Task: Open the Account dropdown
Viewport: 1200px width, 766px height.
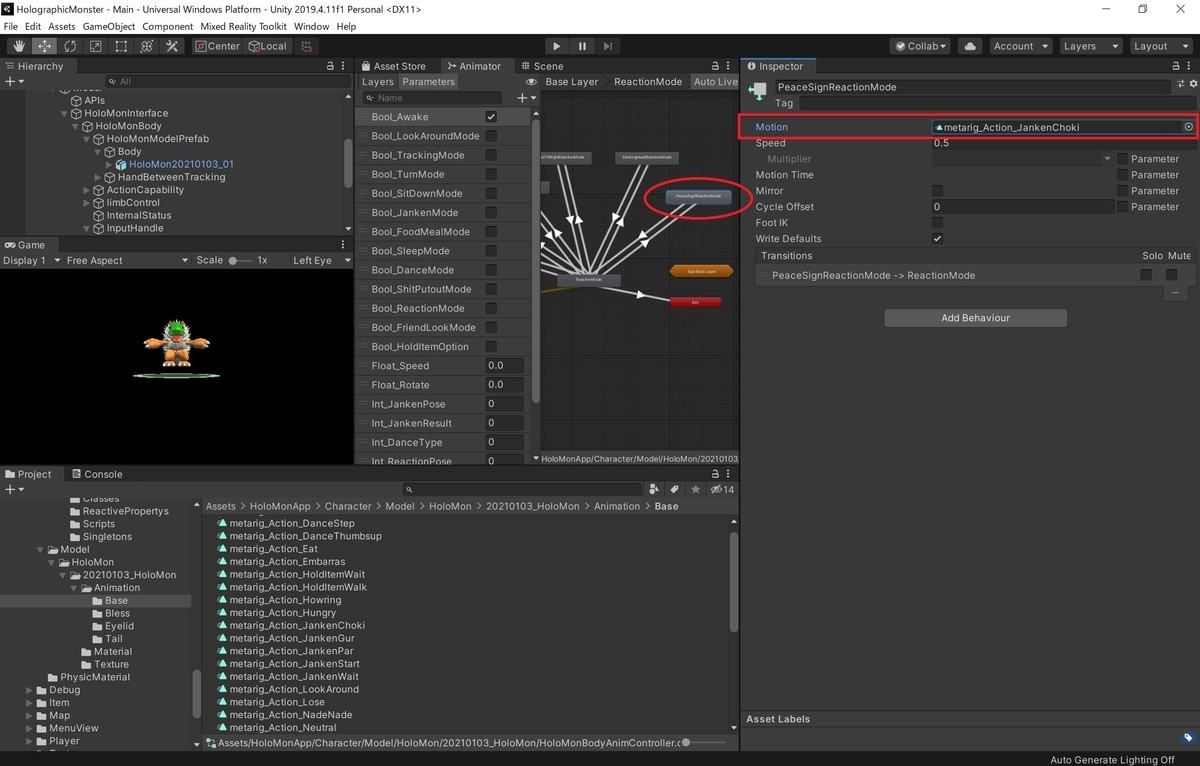Action: pos(1020,46)
